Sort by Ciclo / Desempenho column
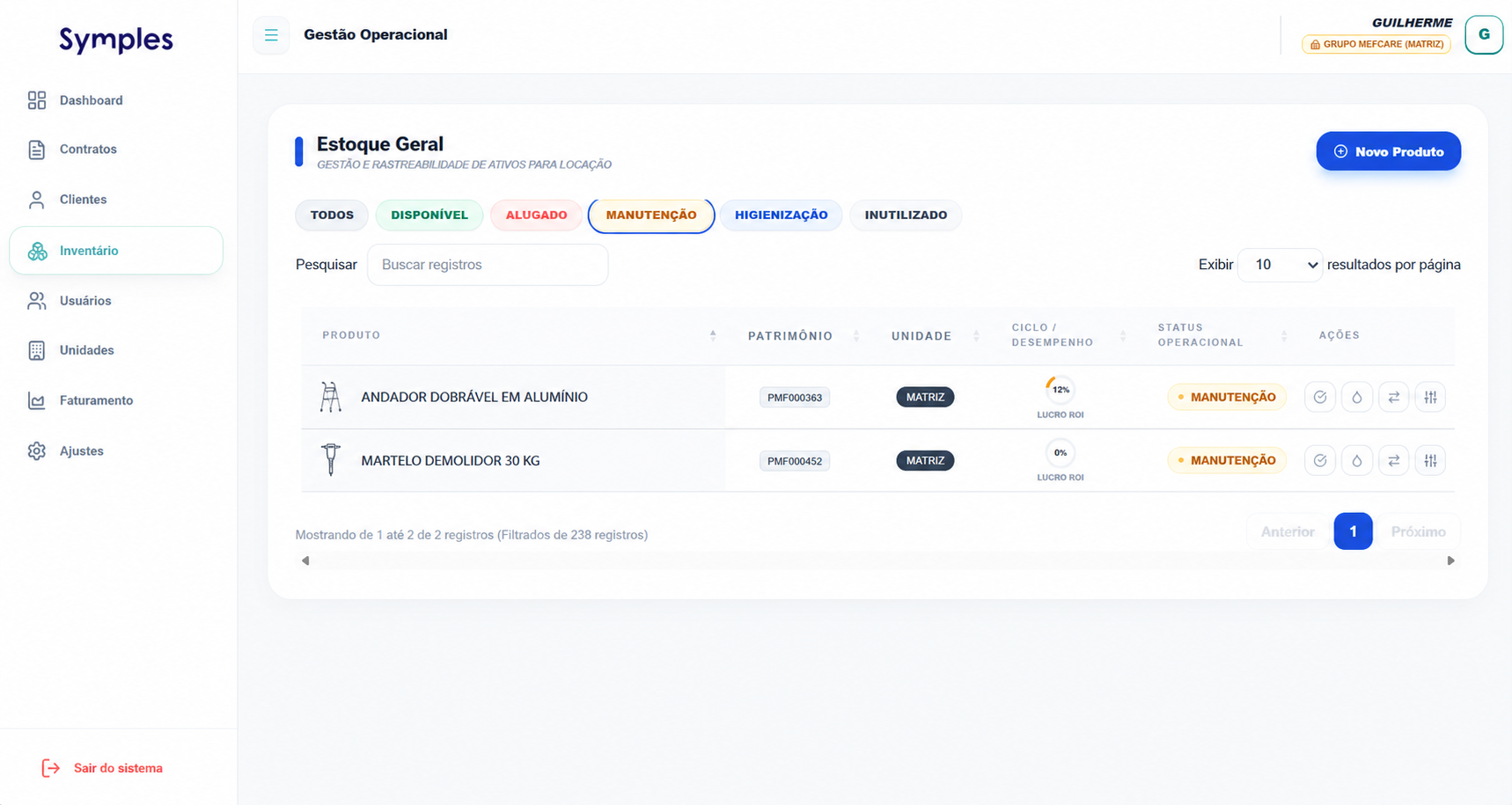This screenshot has height=805, width=1512. coord(1062,335)
